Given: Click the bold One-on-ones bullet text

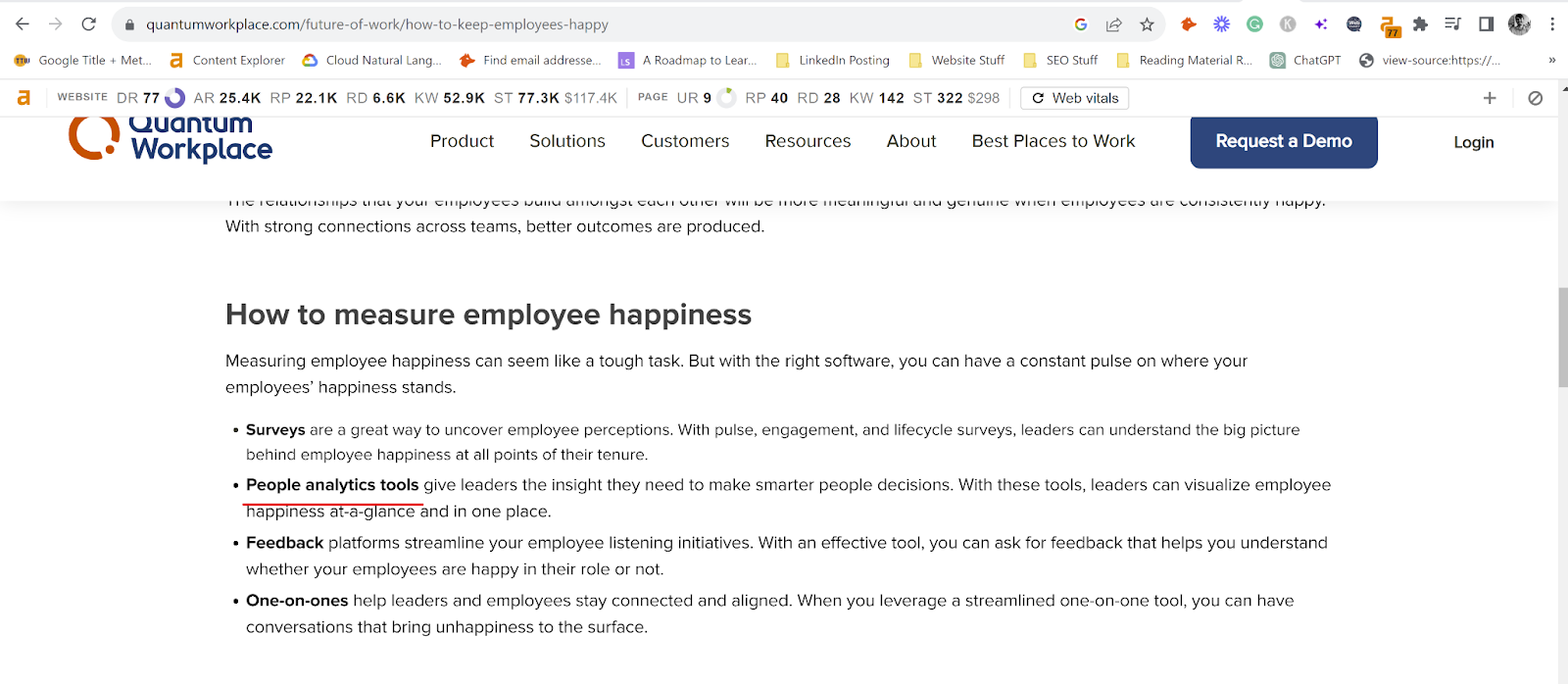Looking at the screenshot, I should pyautogui.click(x=297, y=601).
